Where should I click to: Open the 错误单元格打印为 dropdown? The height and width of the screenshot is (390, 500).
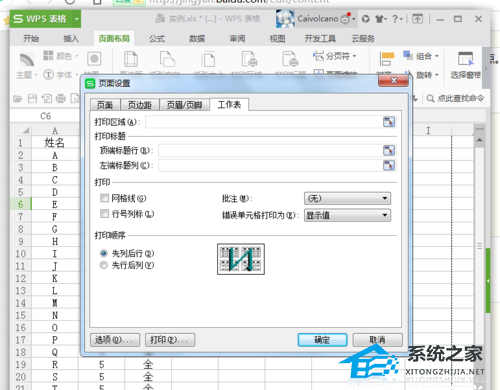click(x=347, y=215)
